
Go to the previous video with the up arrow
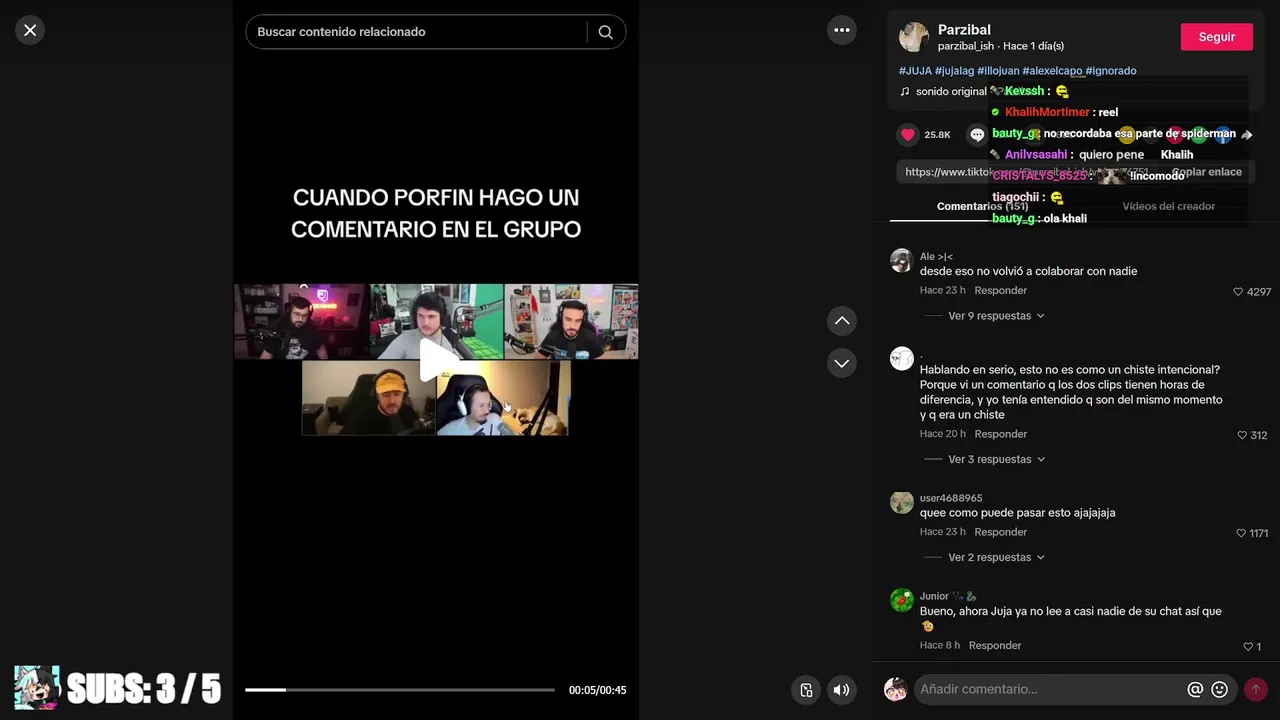pos(842,321)
